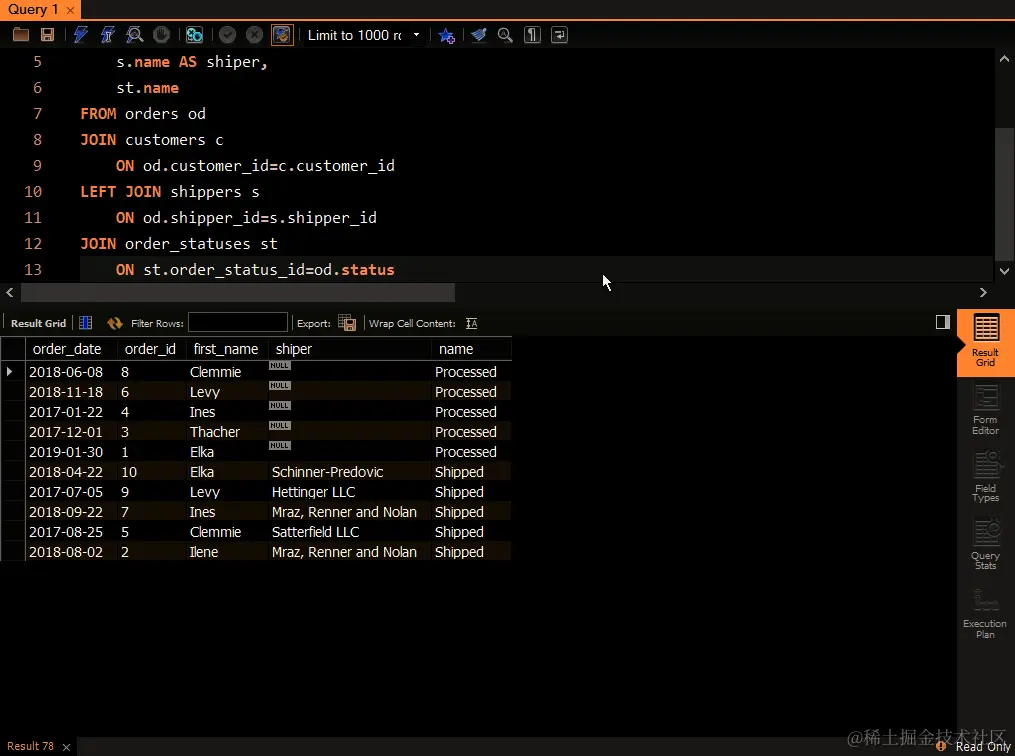Open find panel magnifier icon
1015x756 pixels.
(505, 35)
